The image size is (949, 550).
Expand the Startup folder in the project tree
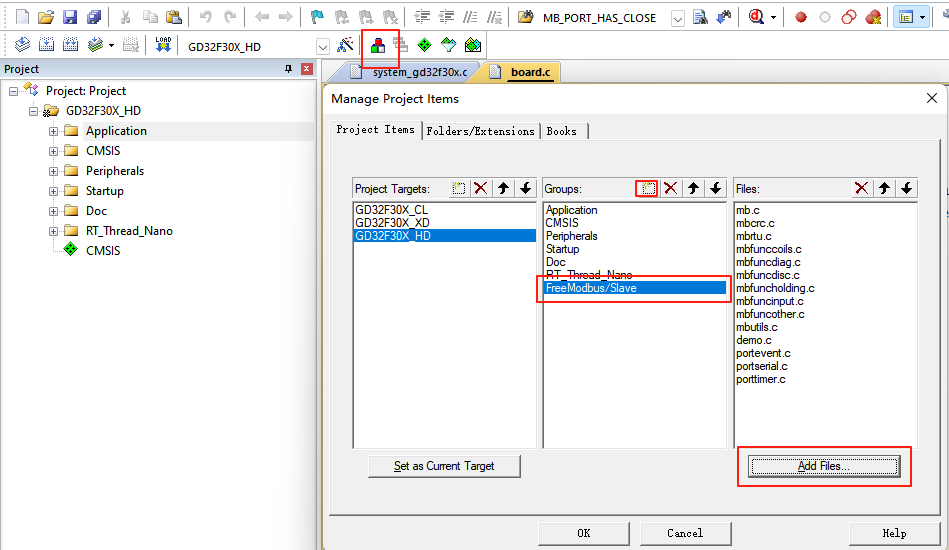53,191
